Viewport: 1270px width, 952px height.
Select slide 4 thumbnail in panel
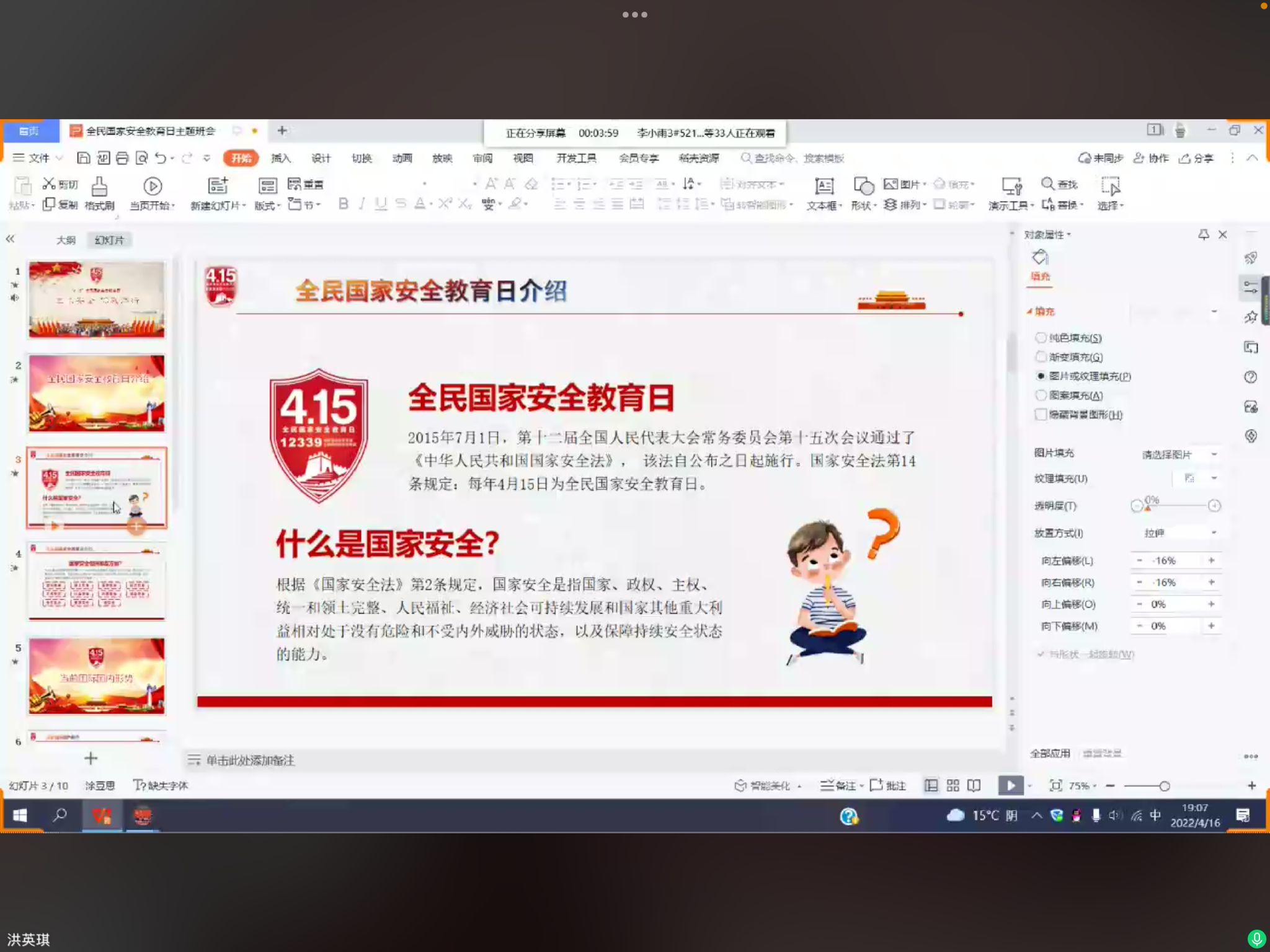[97, 581]
